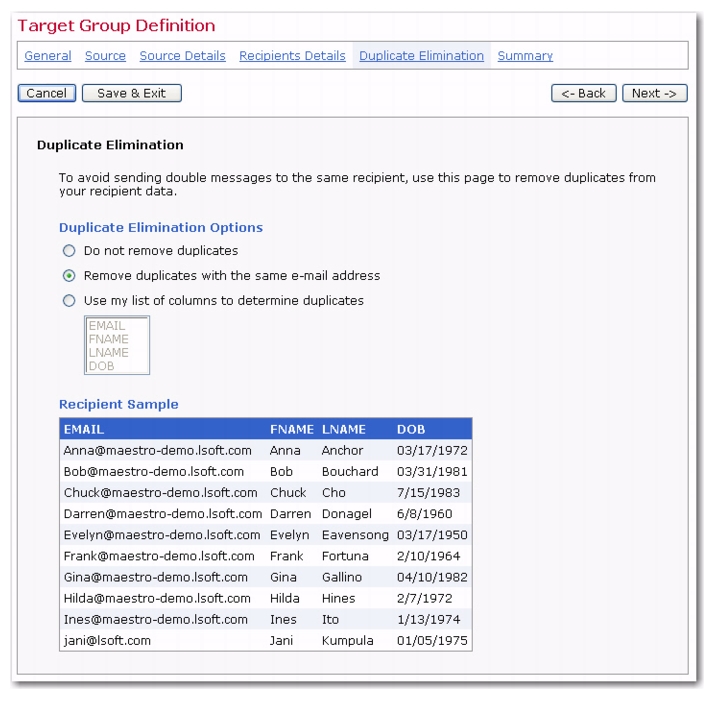Click date 03/17/1972 cell
Image resolution: width=715 pixels, height=706 pixels.
(432, 451)
